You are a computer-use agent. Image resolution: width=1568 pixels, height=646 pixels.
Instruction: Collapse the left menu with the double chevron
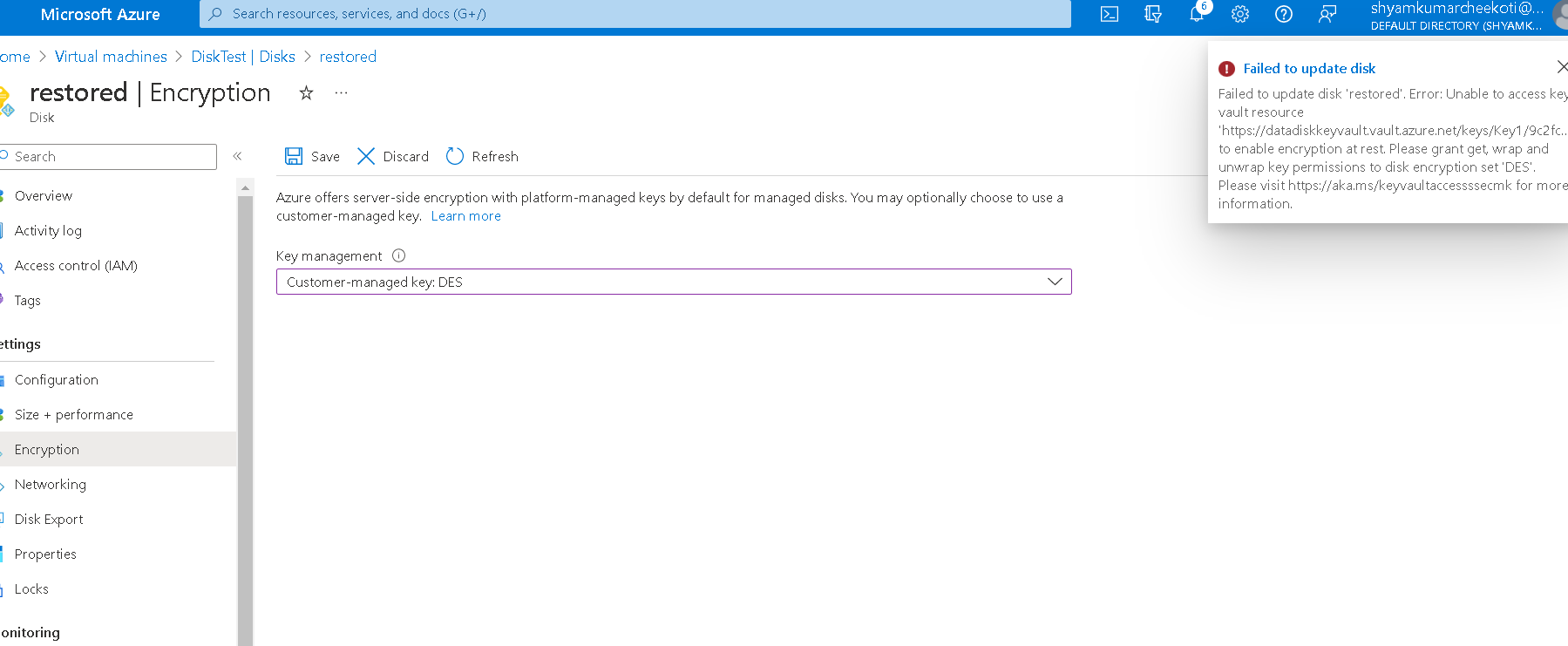[x=237, y=156]
